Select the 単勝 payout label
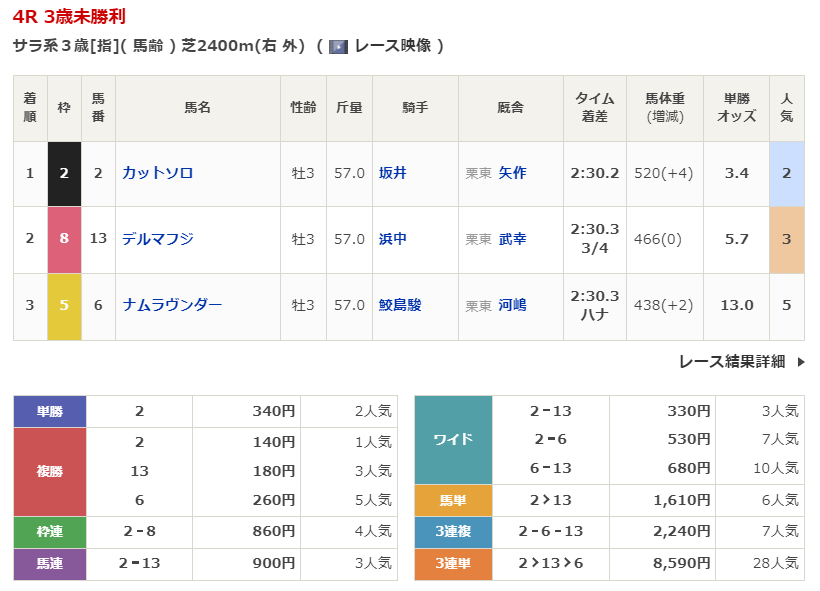This screenshot has width=820, height=591. (x=49, y=411)
